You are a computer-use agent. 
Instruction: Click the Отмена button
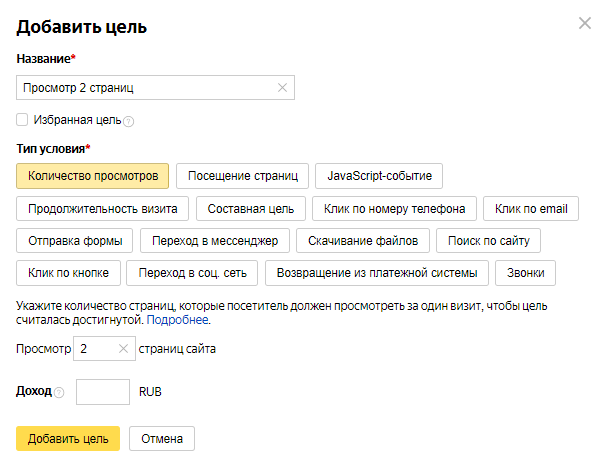[x=162, y=438]
